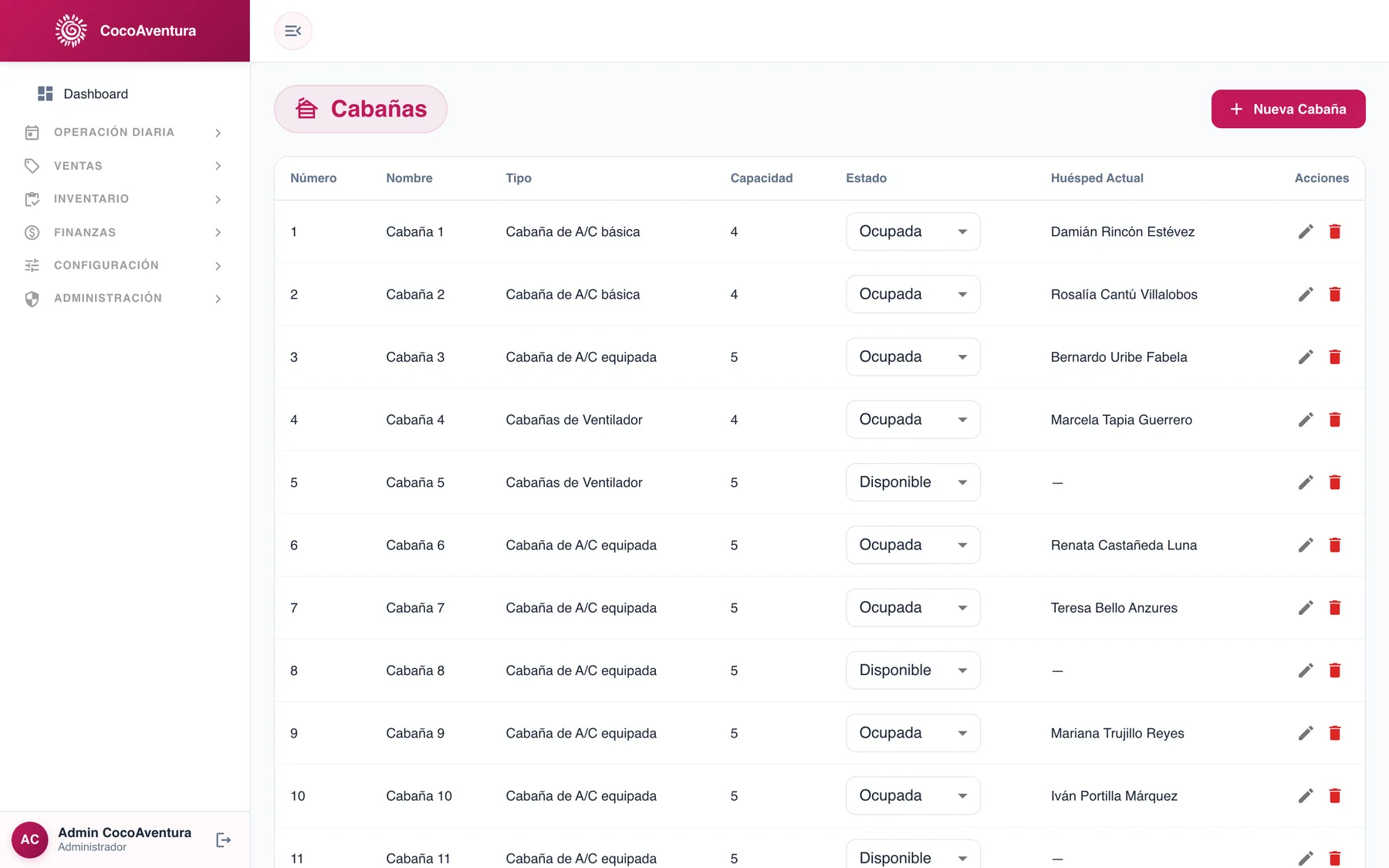Click the Dashboard grid icon
This screenshot has width=1389, height=868.
click(46, 94)
